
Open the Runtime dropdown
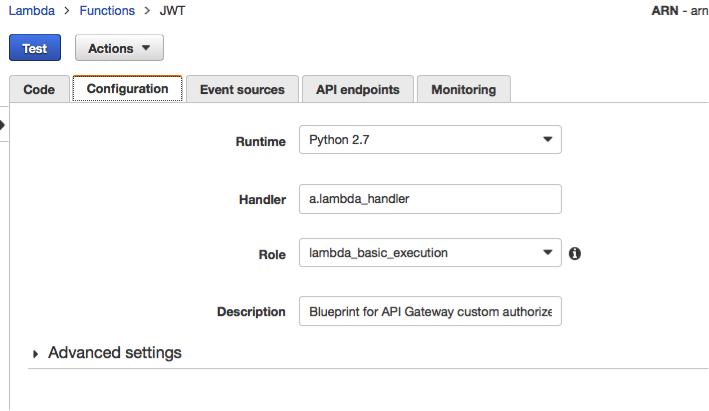430,140
